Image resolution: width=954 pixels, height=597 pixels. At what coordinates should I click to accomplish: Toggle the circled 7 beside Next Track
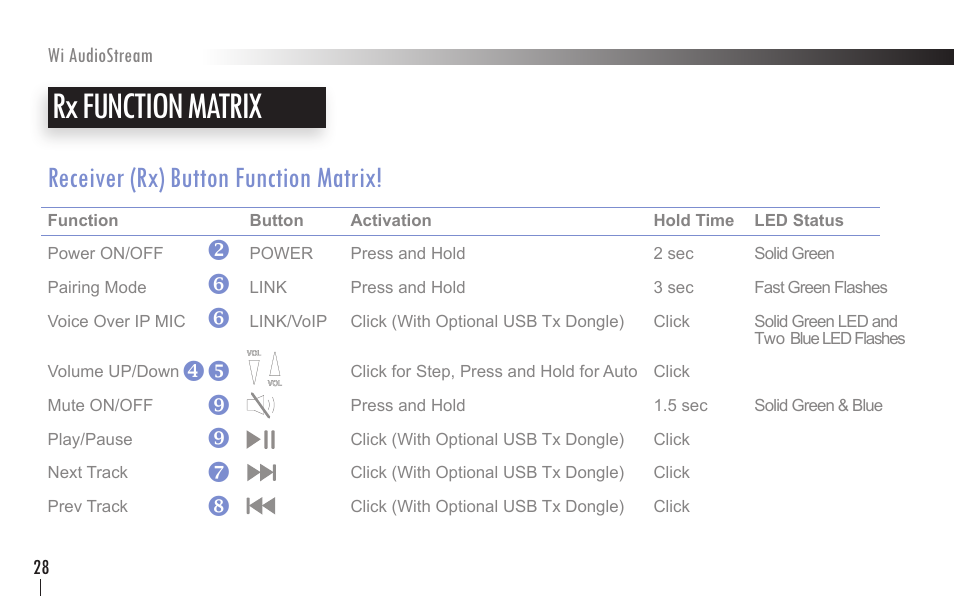[x=218, y=472]
